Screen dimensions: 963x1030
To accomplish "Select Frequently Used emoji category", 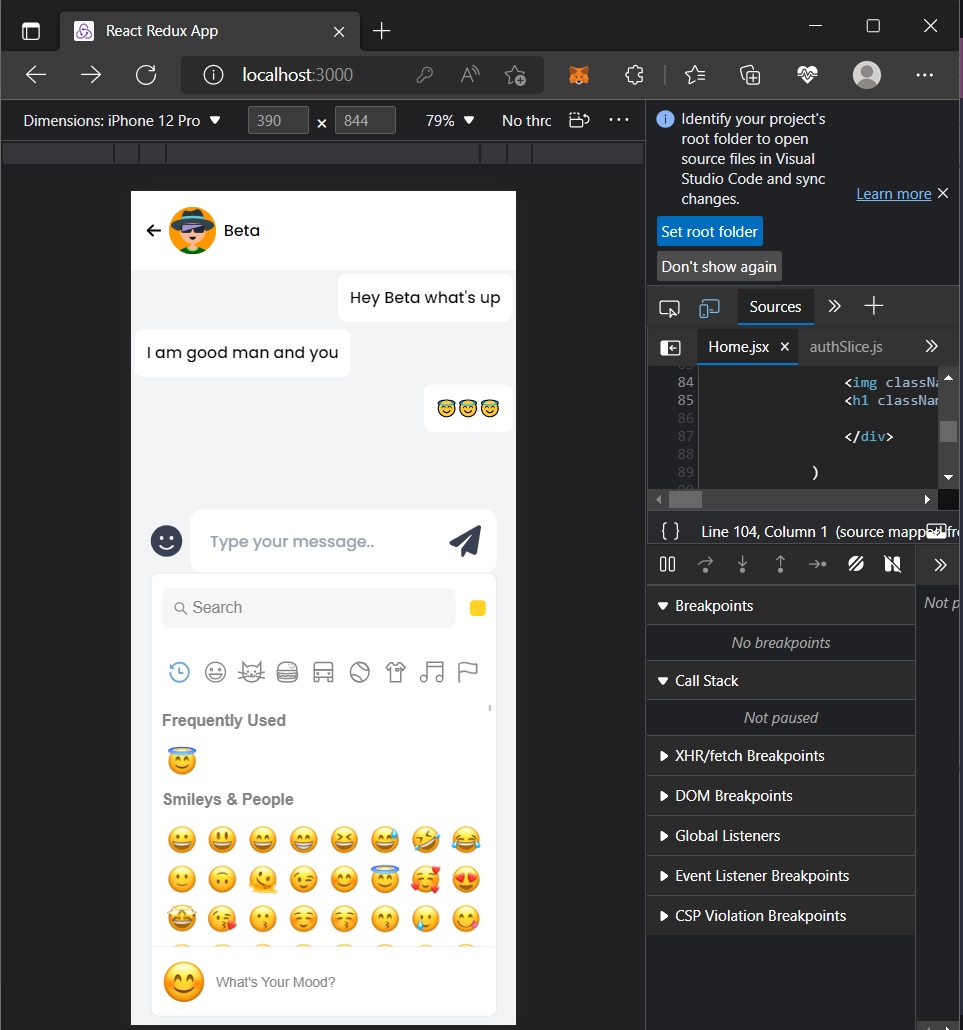I will [179, 672].
